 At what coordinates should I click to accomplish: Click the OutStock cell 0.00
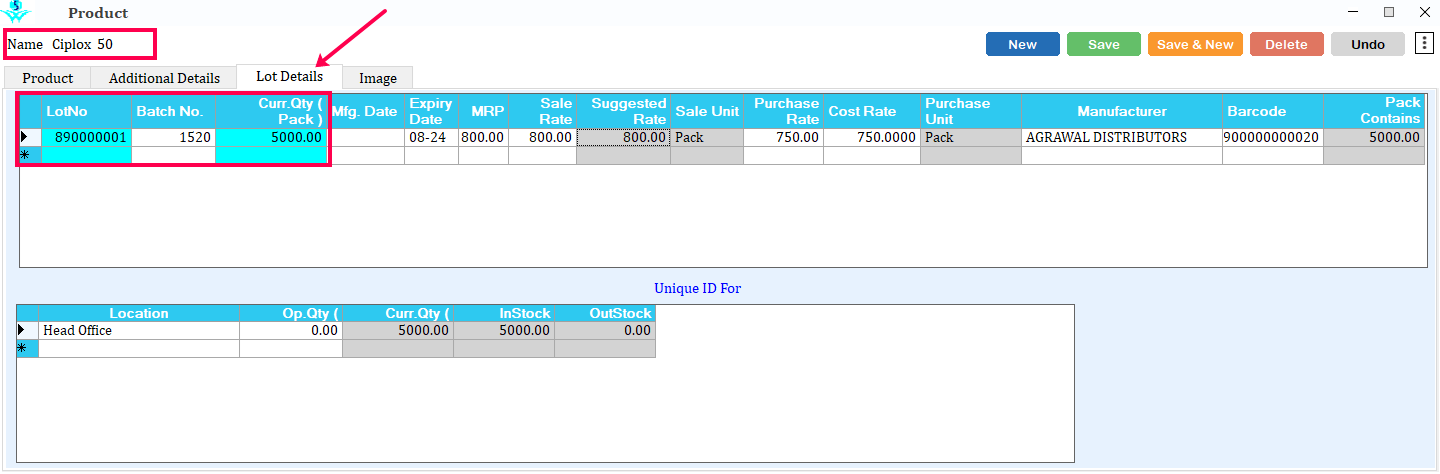point(605,330)
